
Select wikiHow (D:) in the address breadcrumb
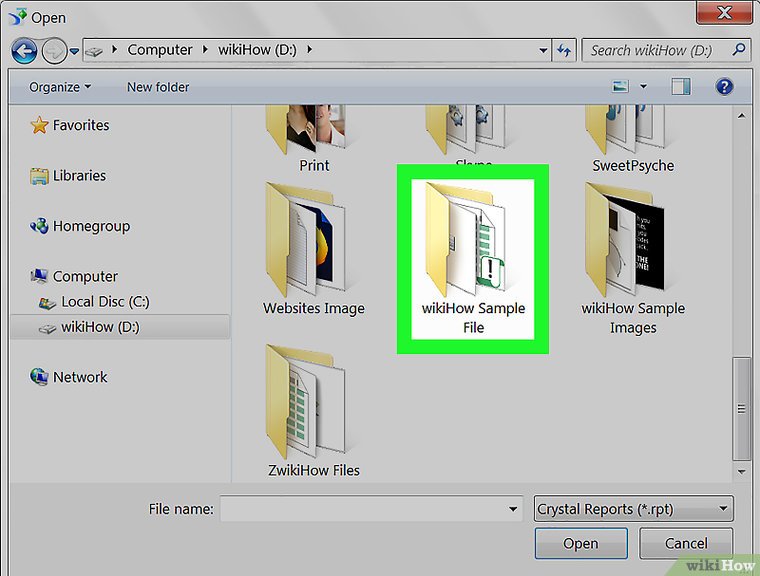[x=257, y=50]
